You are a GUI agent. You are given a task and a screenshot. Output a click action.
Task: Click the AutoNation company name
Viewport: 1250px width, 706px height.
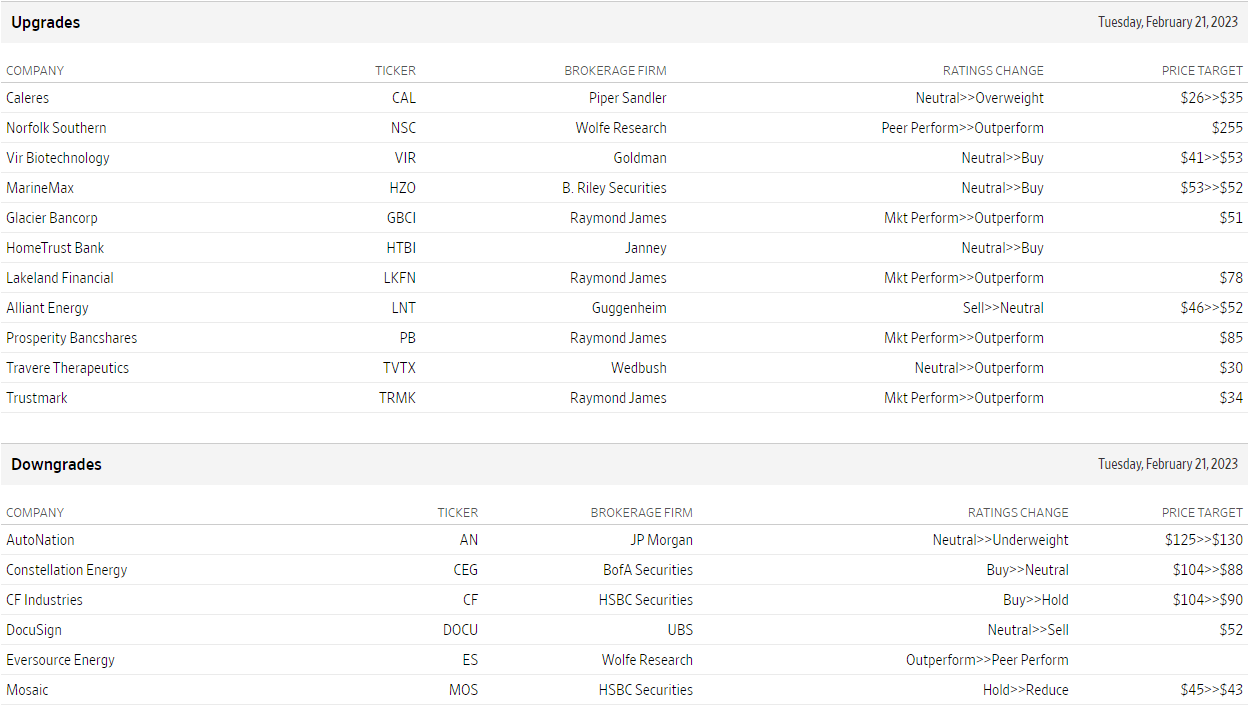pos(40,540)
